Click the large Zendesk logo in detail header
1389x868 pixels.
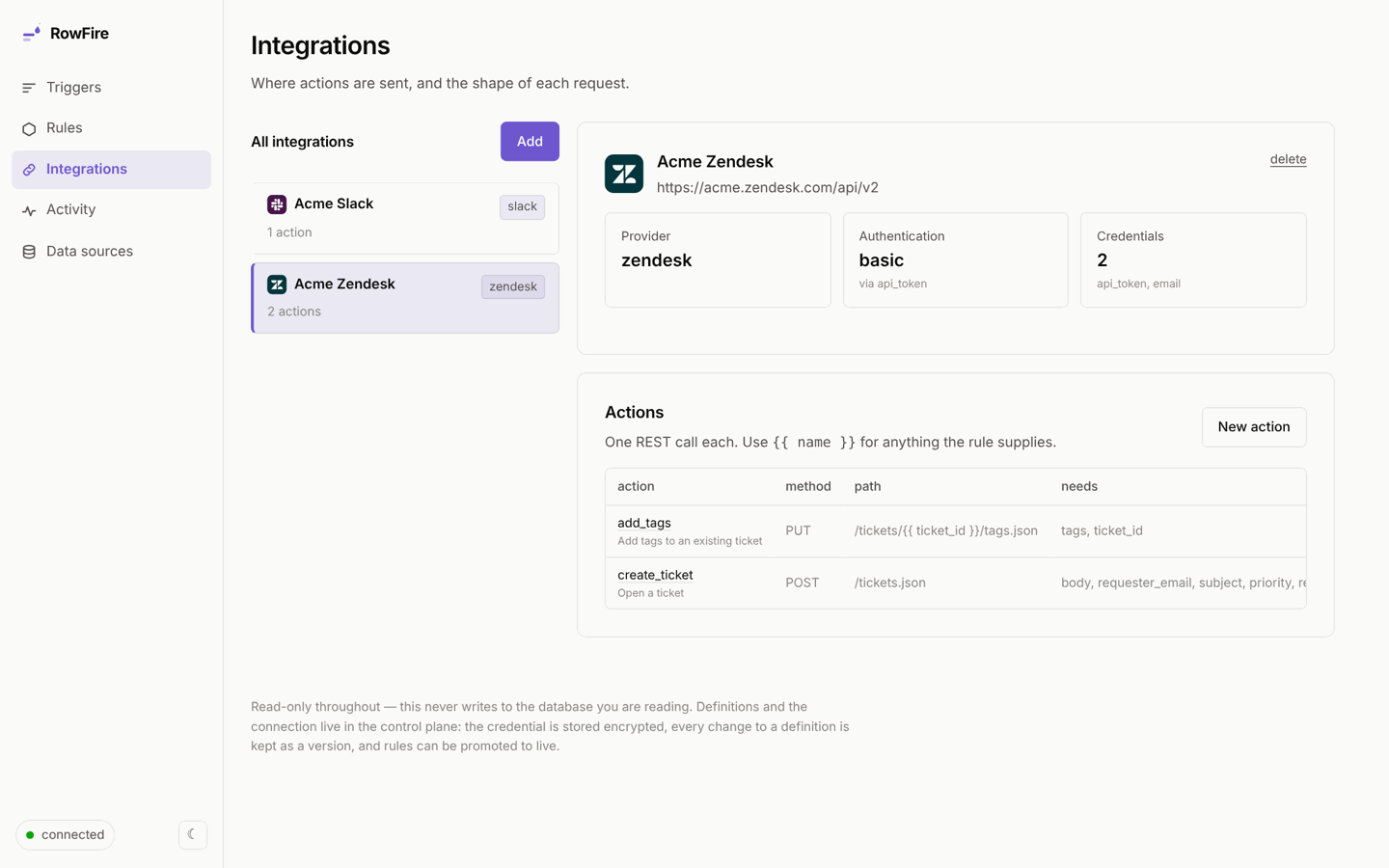tap(624, 174)
